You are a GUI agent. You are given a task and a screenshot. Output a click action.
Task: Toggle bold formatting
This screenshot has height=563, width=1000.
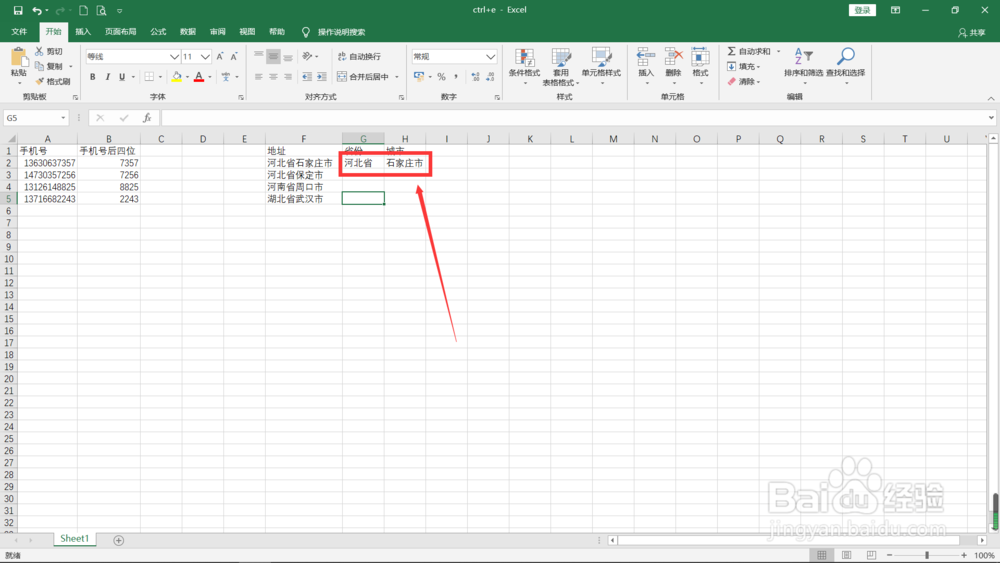pos(92,77)
